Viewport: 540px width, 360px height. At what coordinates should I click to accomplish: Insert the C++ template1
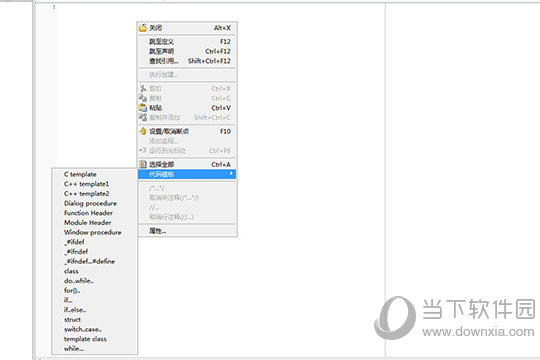[95, 184]
